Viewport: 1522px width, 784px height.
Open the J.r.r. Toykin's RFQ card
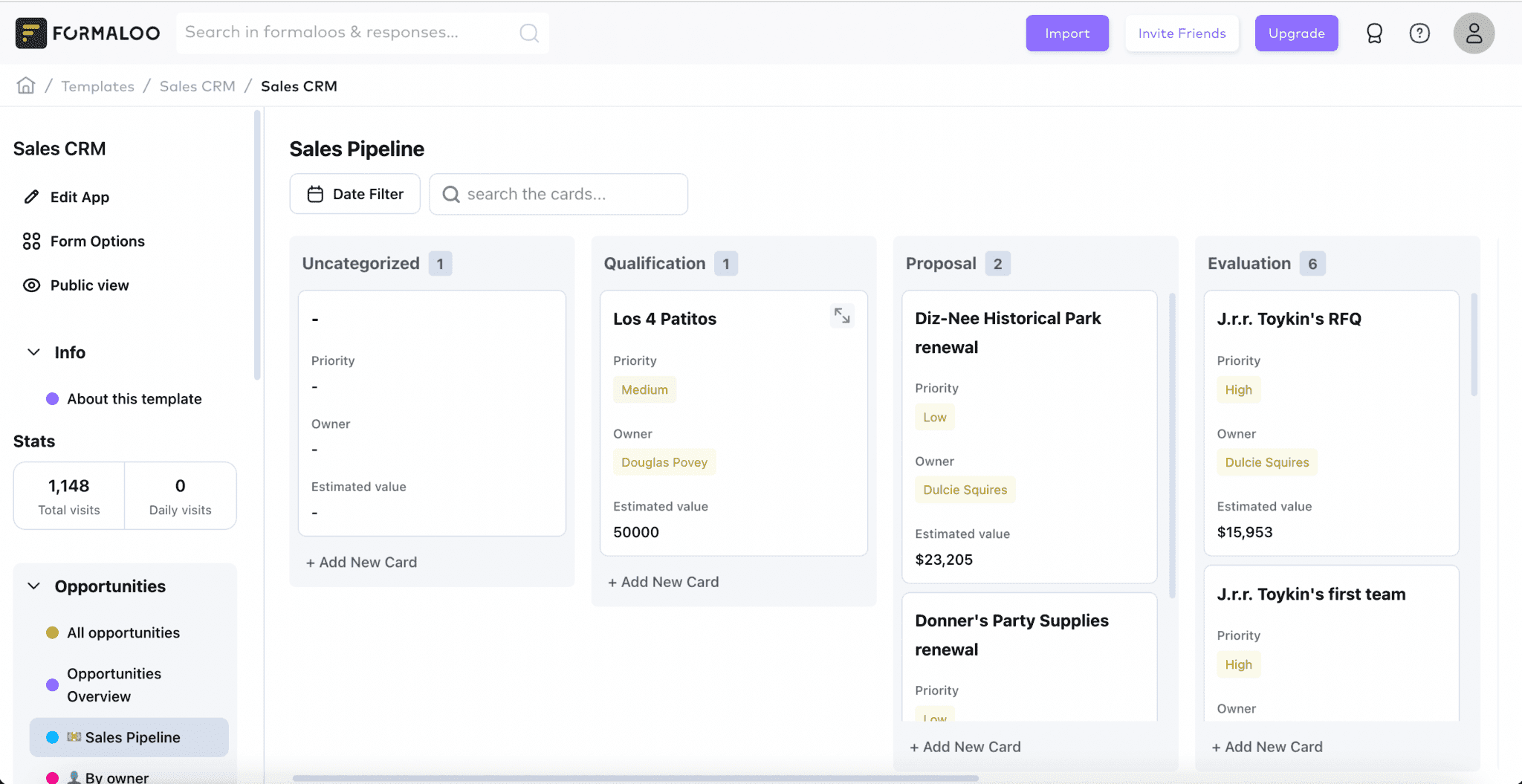[x=1331, y=423]
